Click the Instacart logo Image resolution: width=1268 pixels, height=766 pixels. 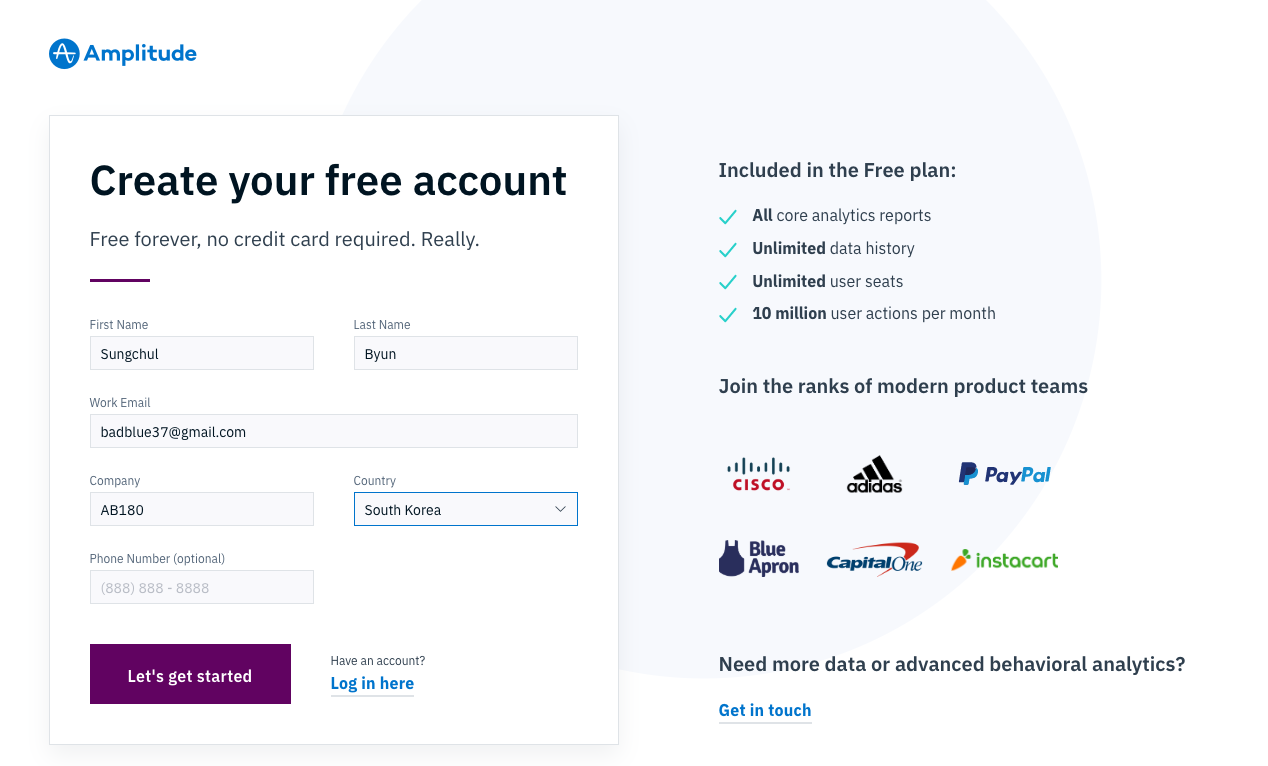pos(1004,560)
